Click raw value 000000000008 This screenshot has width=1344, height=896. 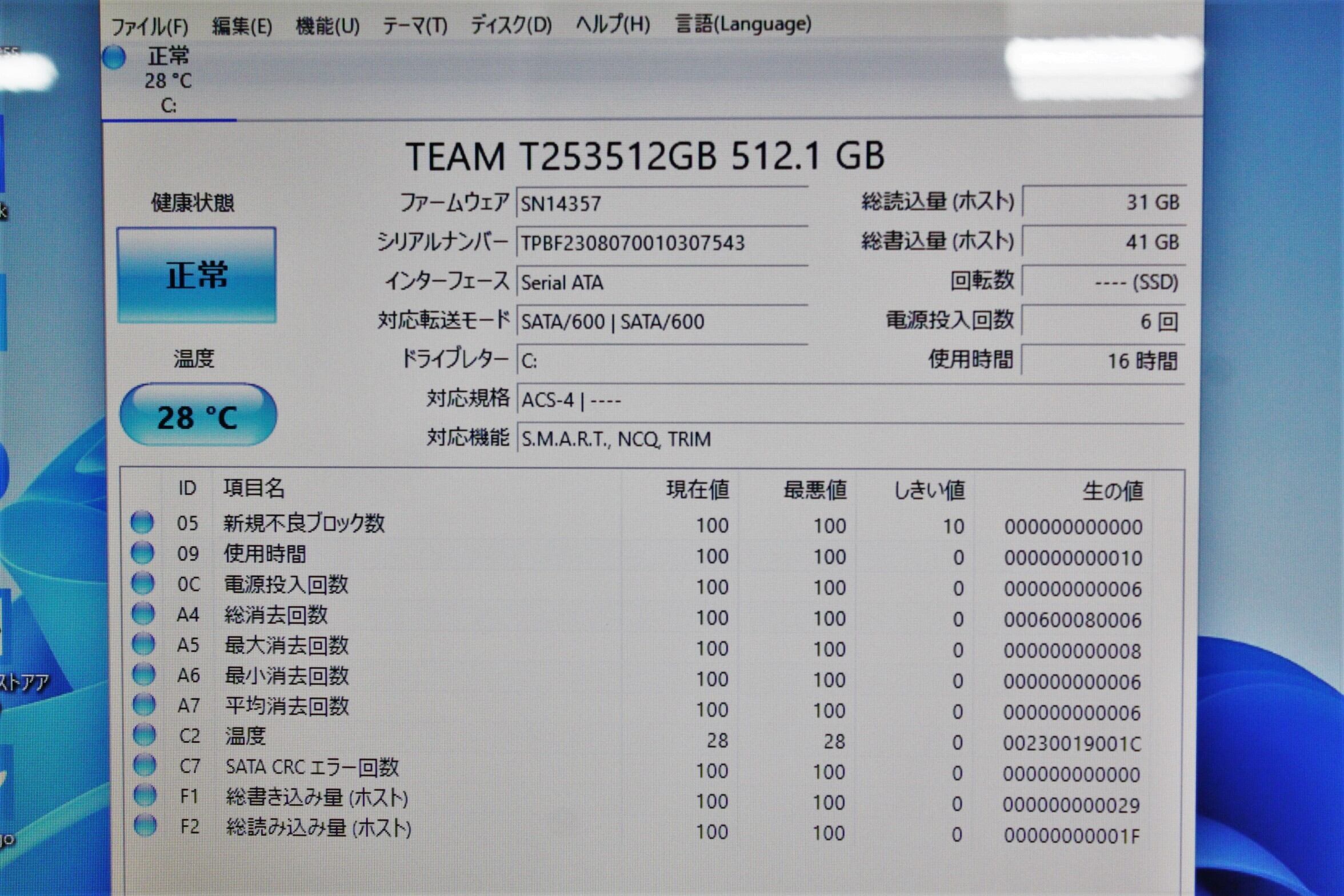(x=1073, y=651)
